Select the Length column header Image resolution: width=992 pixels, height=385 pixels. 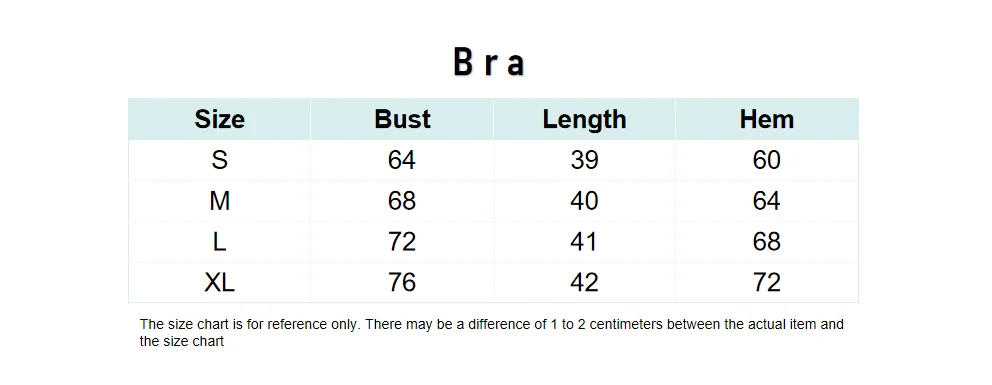pyautogui.click(x=585, y=119)
